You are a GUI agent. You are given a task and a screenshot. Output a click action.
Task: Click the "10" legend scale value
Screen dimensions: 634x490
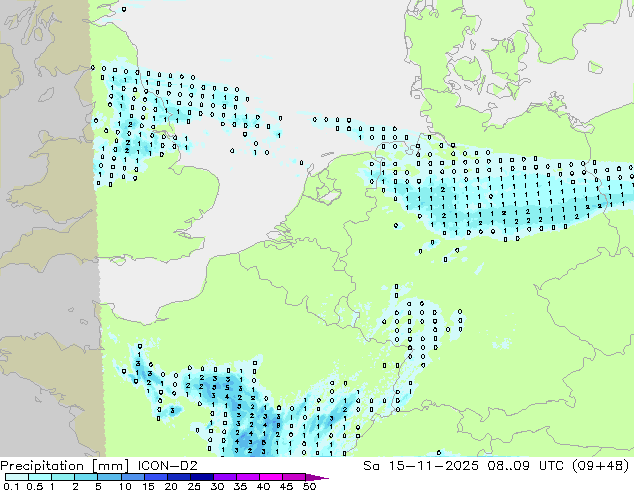(x=125, y=486)
